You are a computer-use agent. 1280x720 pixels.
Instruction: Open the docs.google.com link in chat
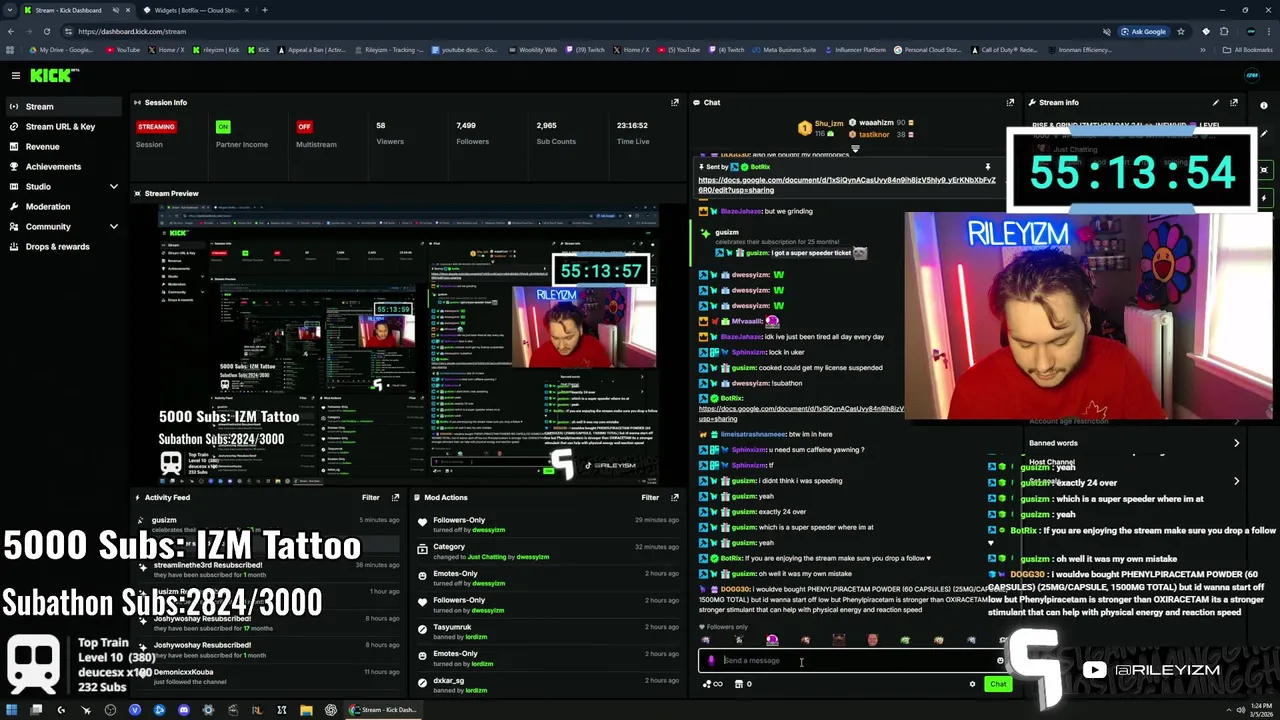point(847,185)
